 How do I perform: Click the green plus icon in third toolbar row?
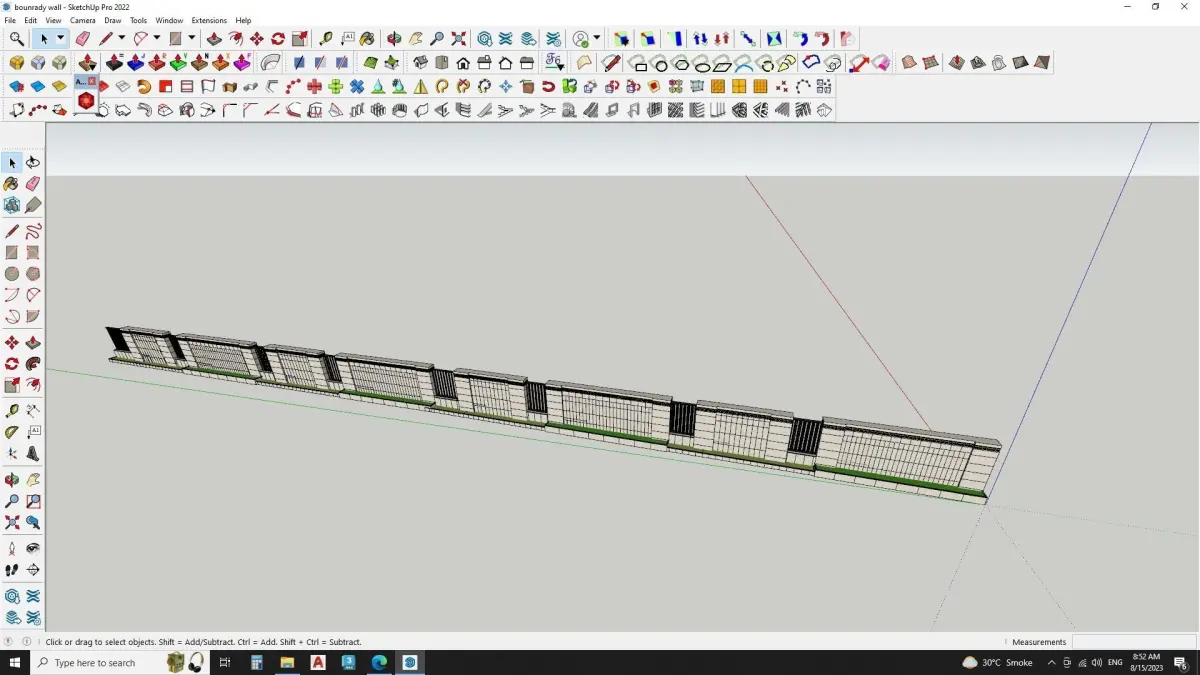335,87
